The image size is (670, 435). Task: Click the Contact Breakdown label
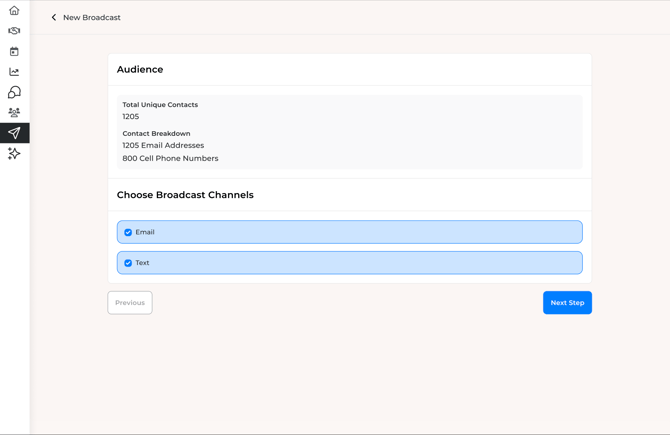[156, 133]
